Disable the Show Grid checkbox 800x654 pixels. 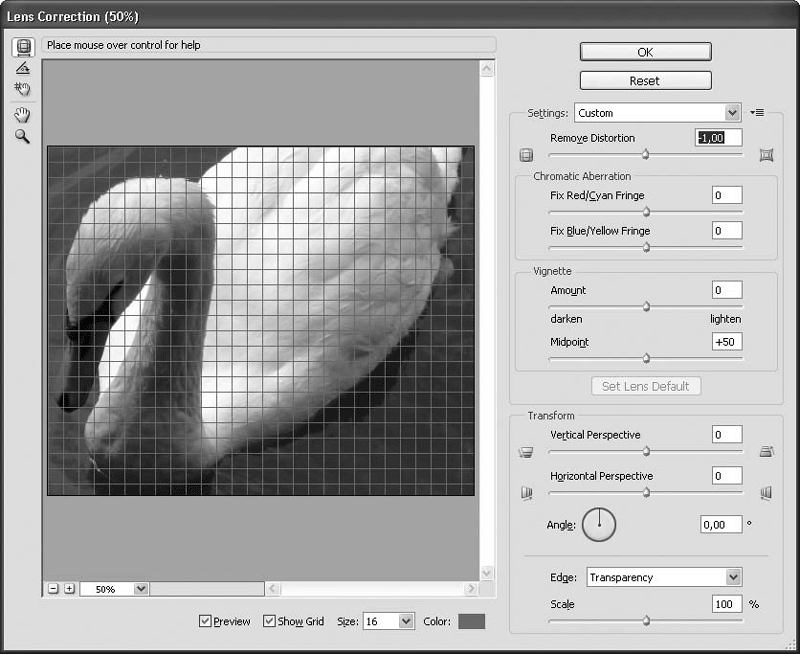click(269, 621)
